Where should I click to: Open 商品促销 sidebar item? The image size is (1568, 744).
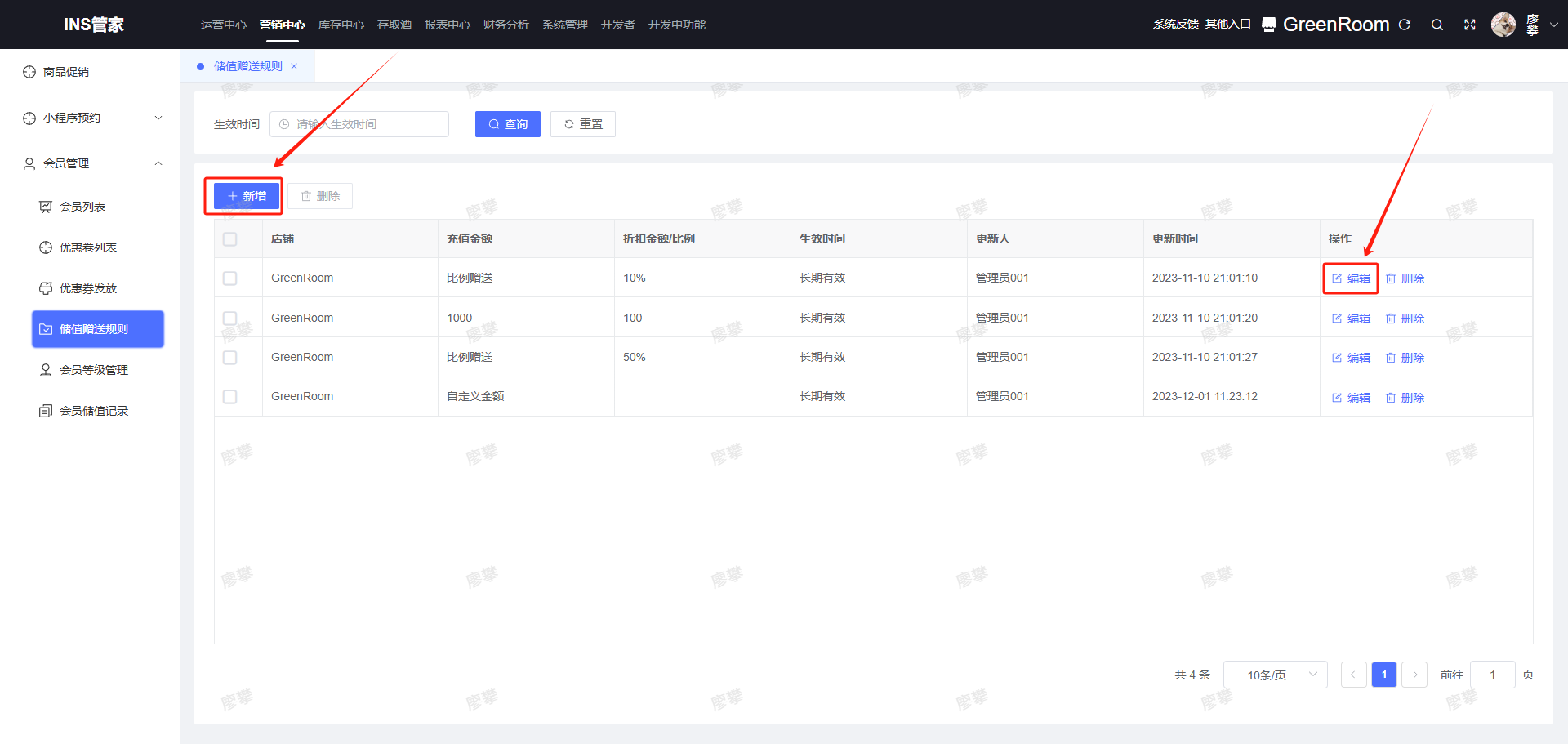point(90,72)
